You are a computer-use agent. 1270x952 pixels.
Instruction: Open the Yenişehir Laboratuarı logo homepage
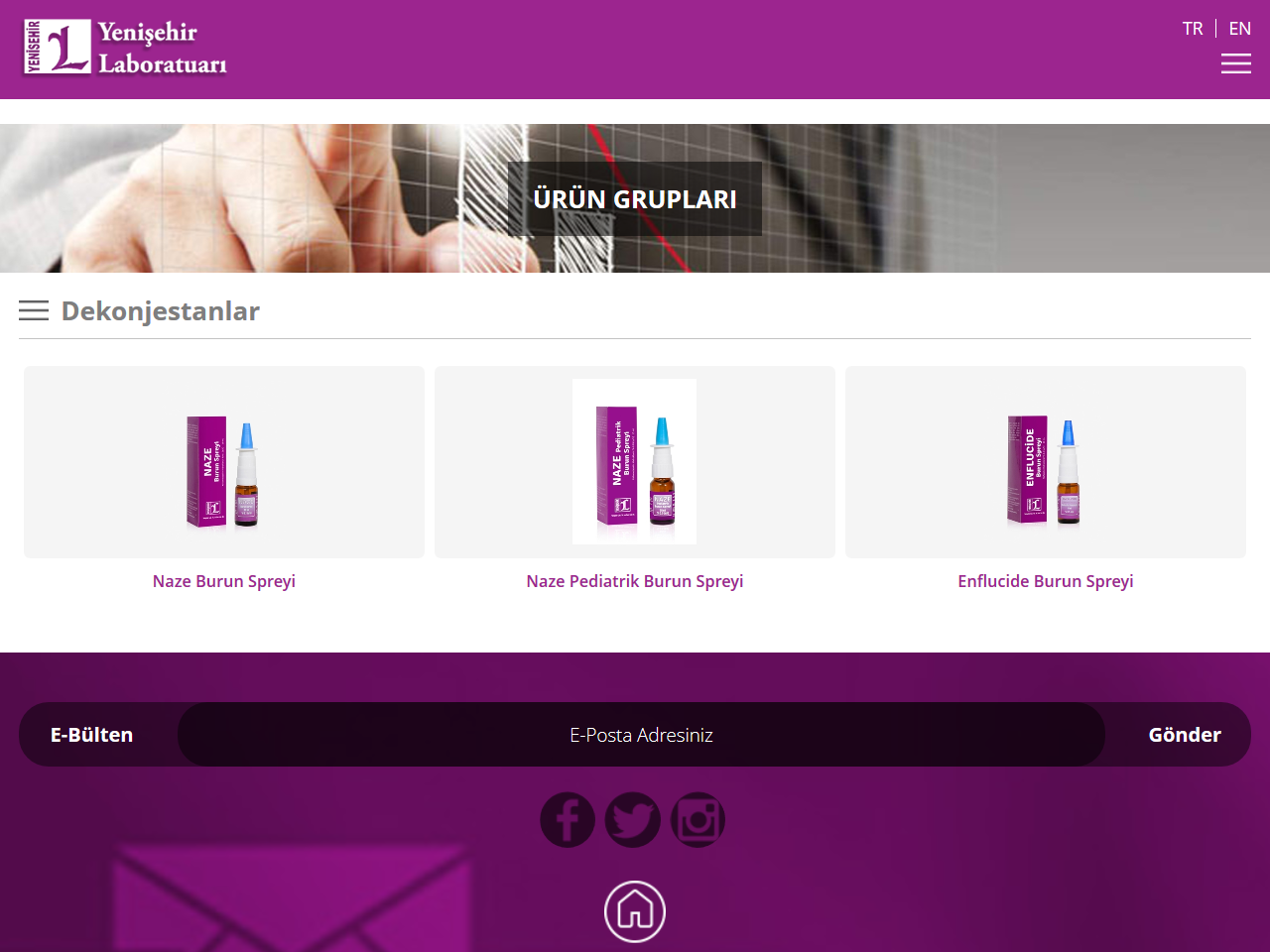(126, 48)
